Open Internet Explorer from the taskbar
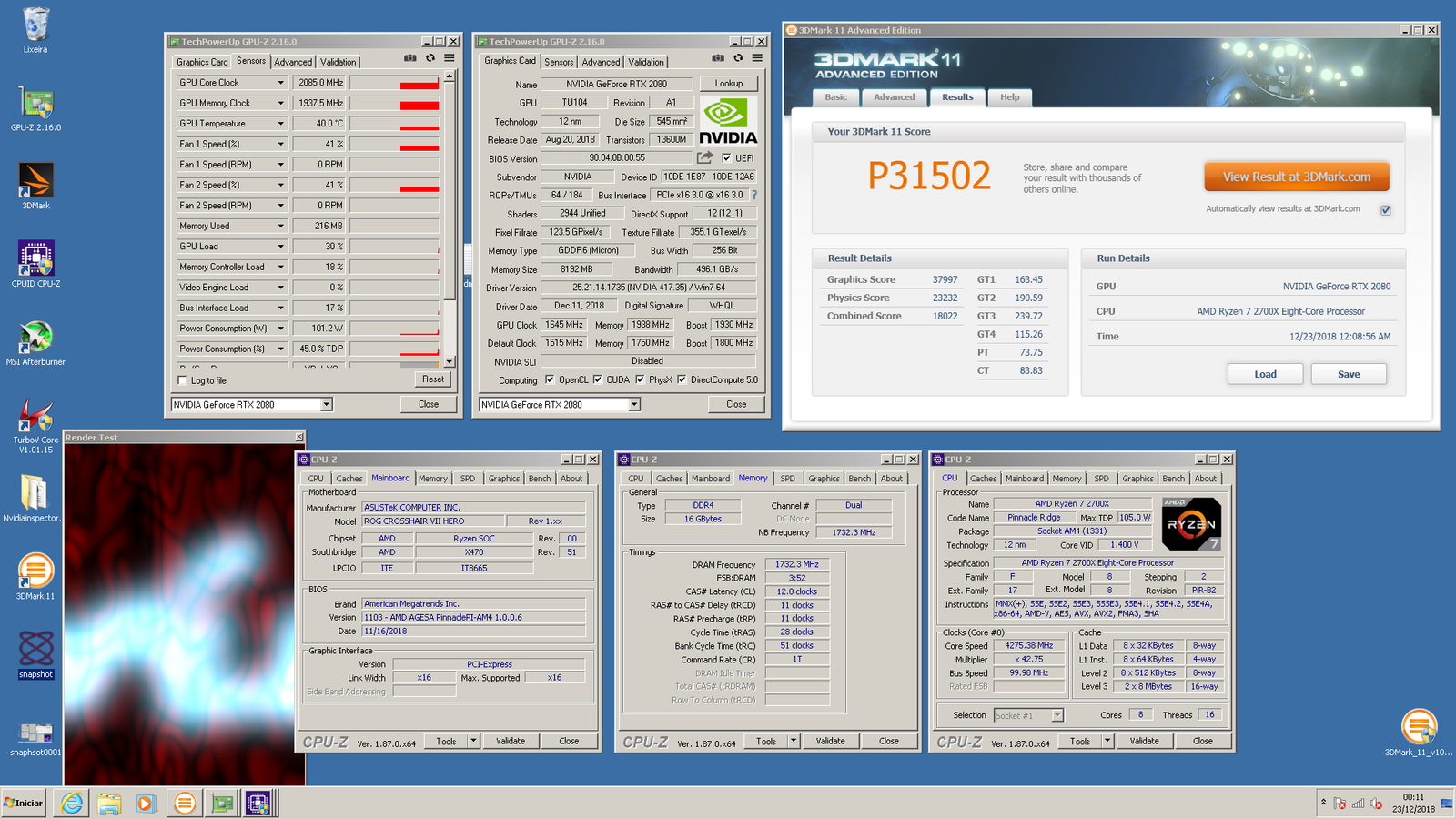The height and width of the screenshot is (819, 1456). click(71, 804)
